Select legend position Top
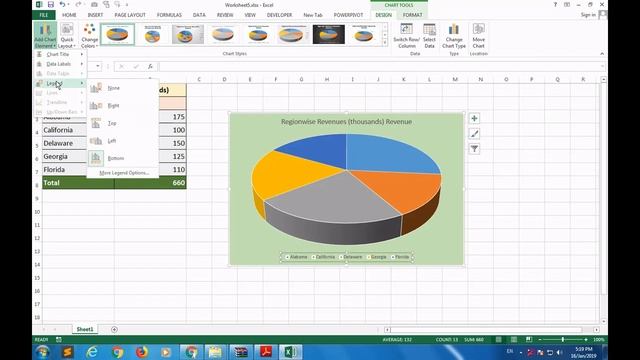This screenshot has height=360, width=640. [x=122, y=123]
